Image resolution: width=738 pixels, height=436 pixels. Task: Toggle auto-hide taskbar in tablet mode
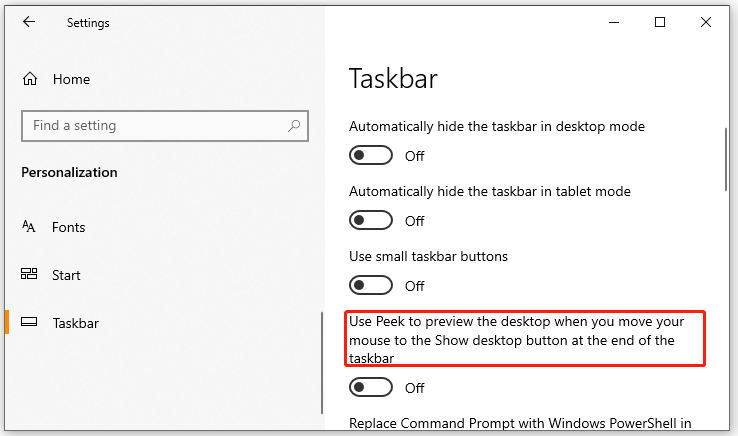click(371, 220)
